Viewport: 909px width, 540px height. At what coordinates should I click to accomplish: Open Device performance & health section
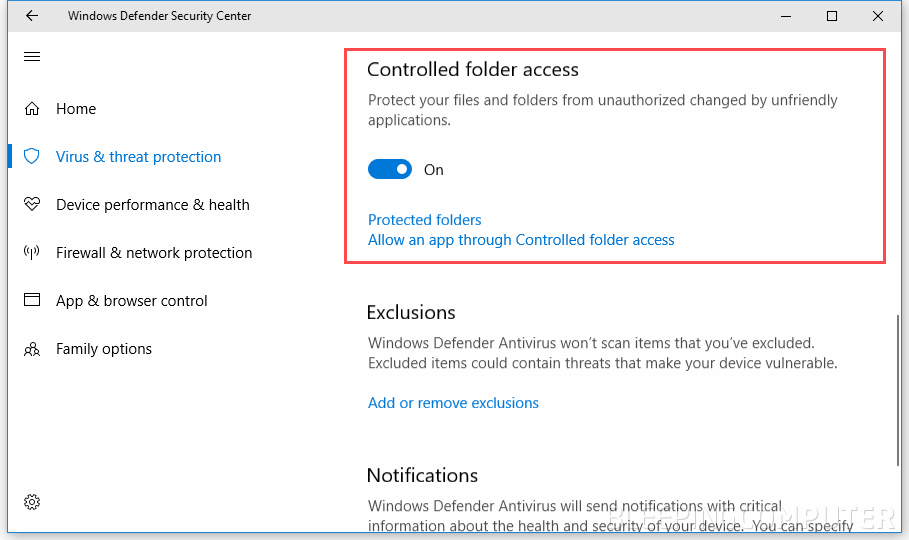(152, 205)
